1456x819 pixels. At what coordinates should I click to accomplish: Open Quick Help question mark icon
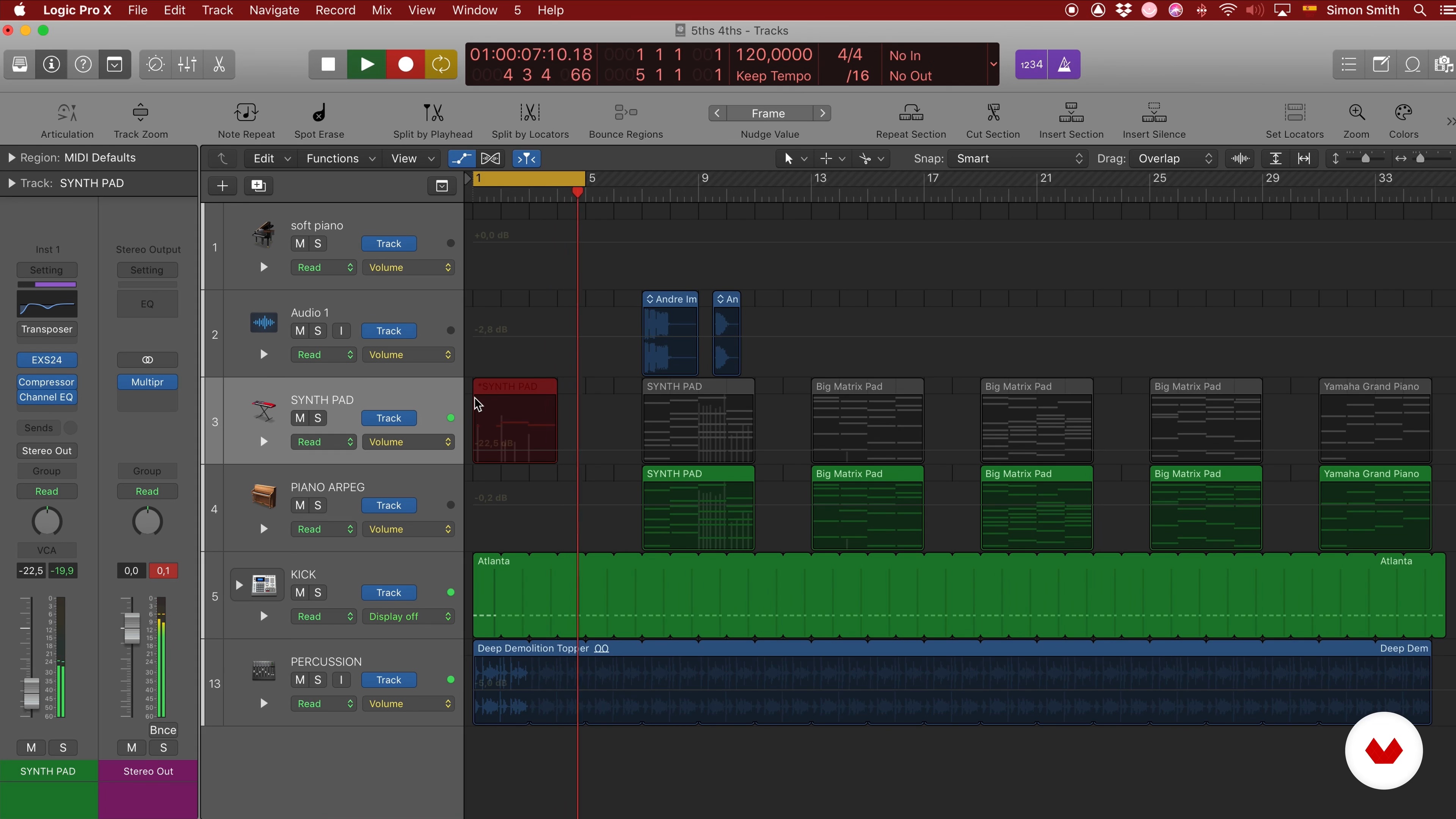click(x=83, y=64)
